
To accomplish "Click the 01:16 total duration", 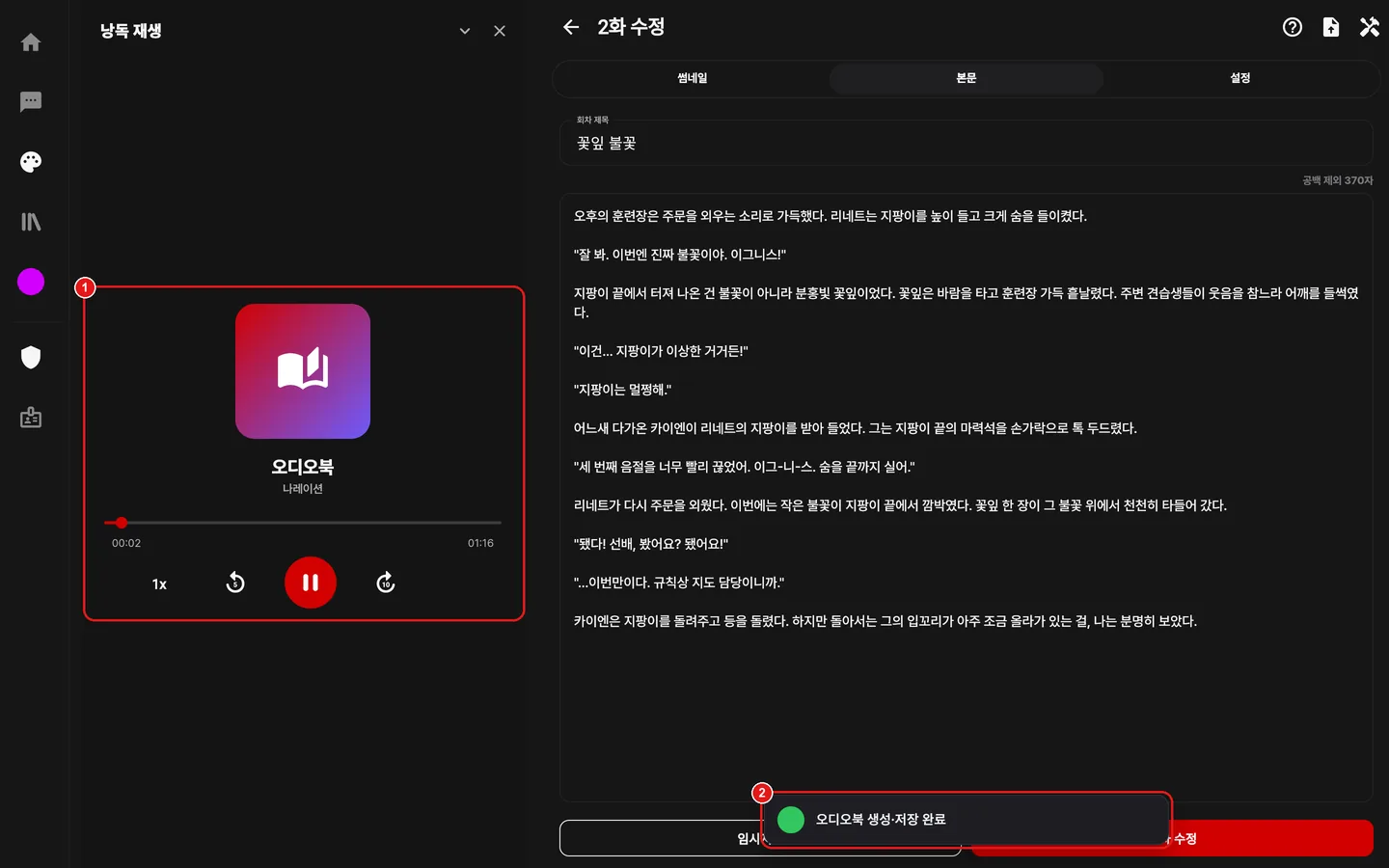I will click(x=480, y=543).
